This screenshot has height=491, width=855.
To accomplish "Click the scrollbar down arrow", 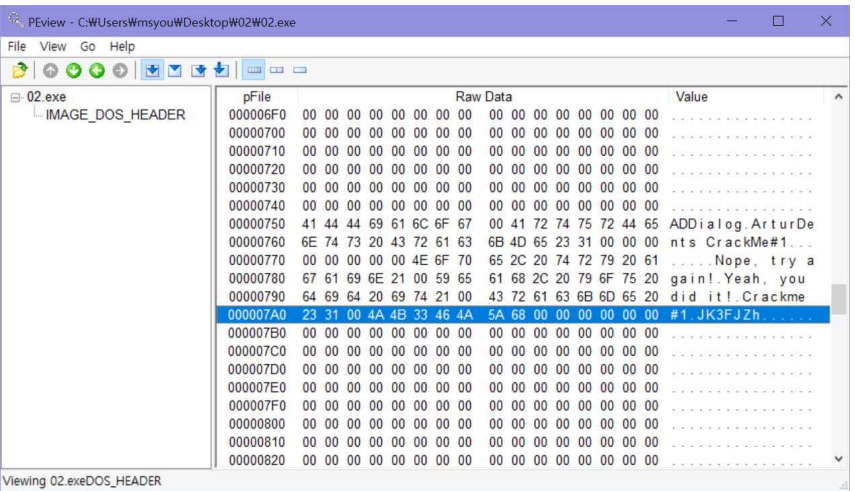I will click(x=839, y=459).
